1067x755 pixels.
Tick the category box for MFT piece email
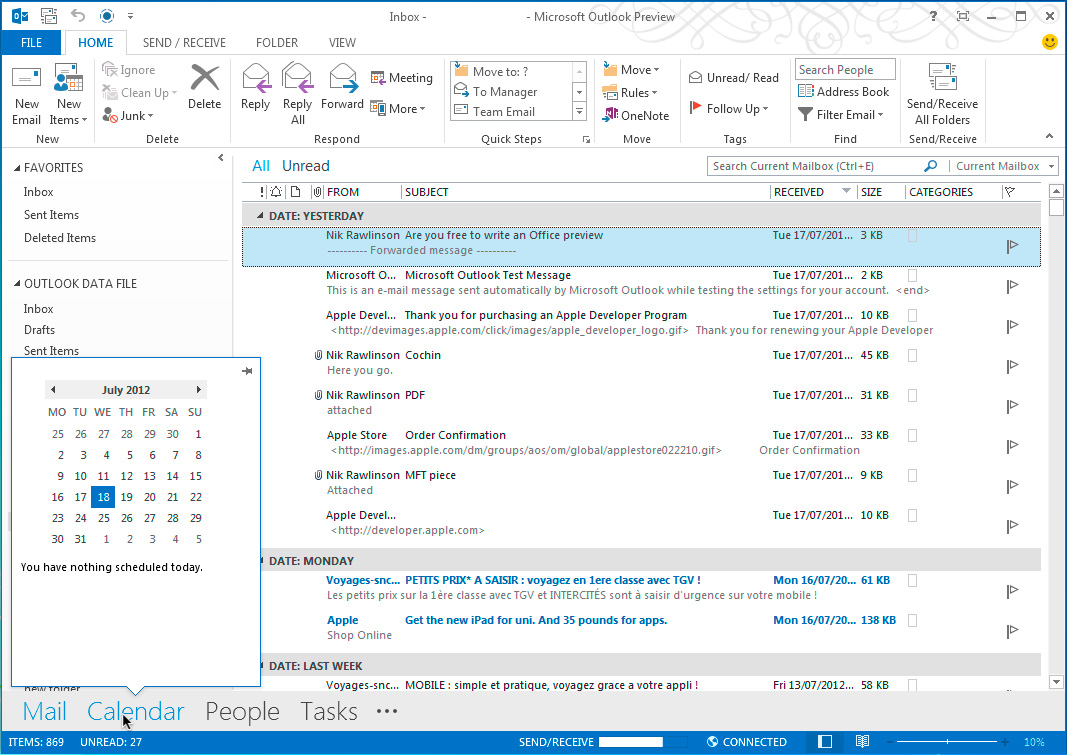pyautogui.click(x=913, y=475)
